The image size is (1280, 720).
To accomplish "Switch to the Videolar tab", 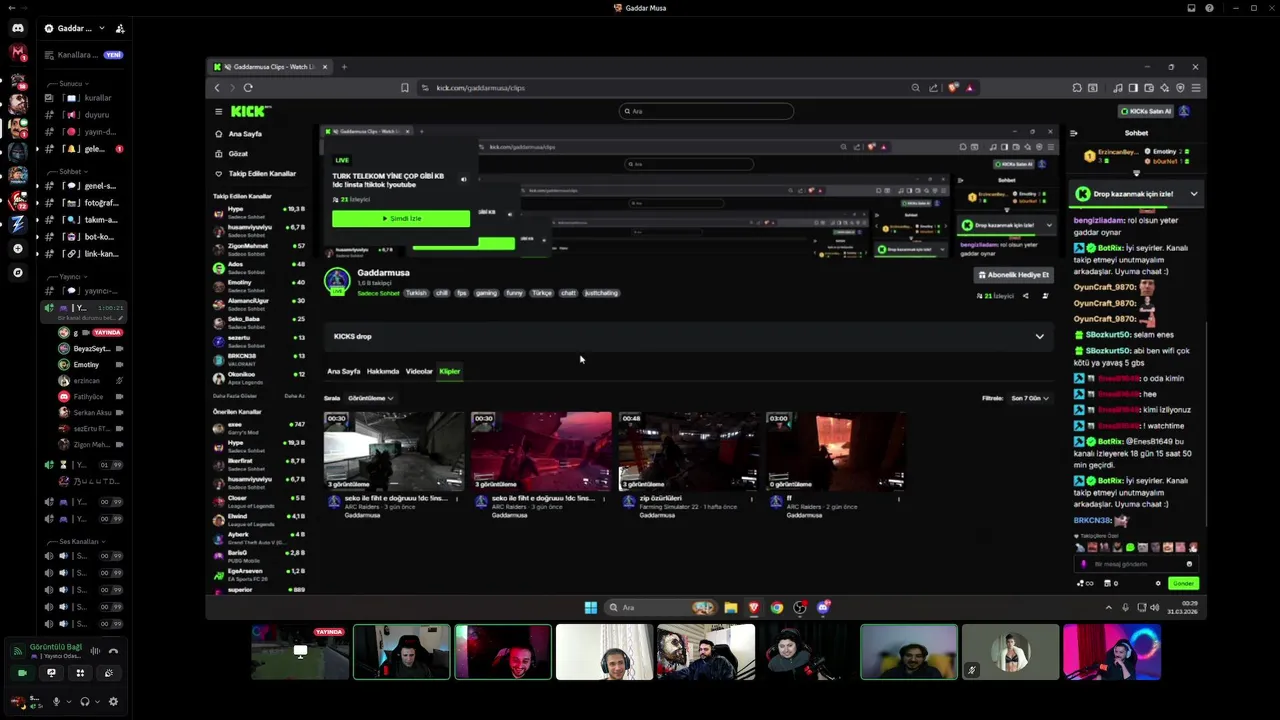I will (x=419, y=371).
